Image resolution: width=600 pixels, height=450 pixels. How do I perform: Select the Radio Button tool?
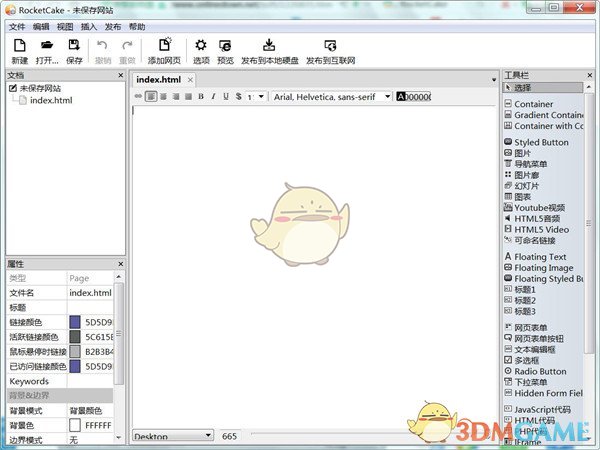(x=535, y=371)
